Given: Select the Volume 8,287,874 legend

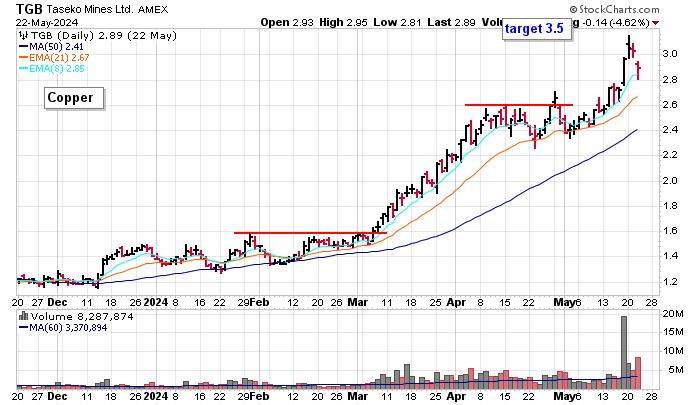Looking at the screenshot, I should coord(81,317).
